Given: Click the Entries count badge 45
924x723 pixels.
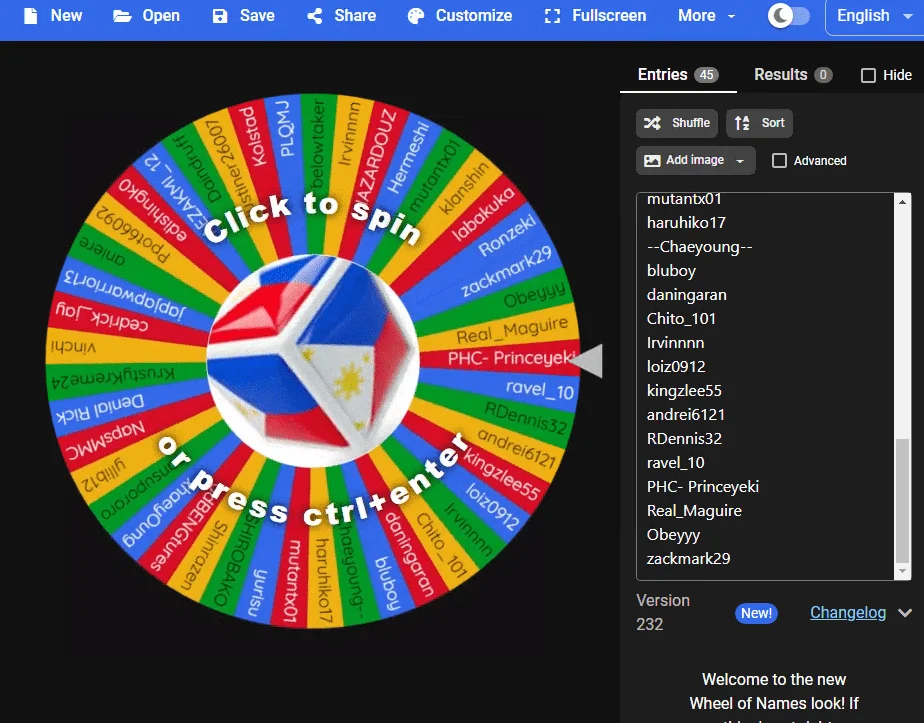Looking at the screenshot, I should pyautogui.click(x=706, y=75).
